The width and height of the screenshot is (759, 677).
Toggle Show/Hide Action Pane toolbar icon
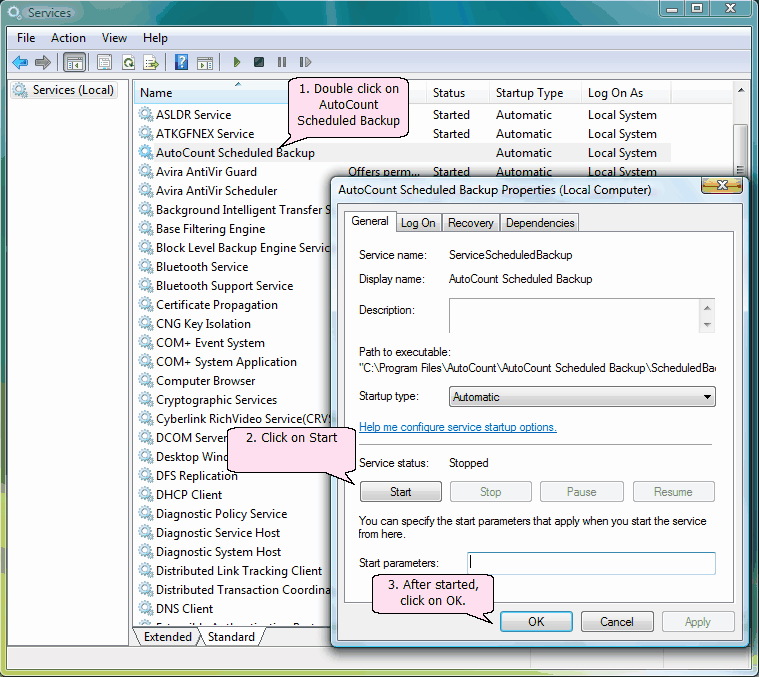[x=205, y=62]
